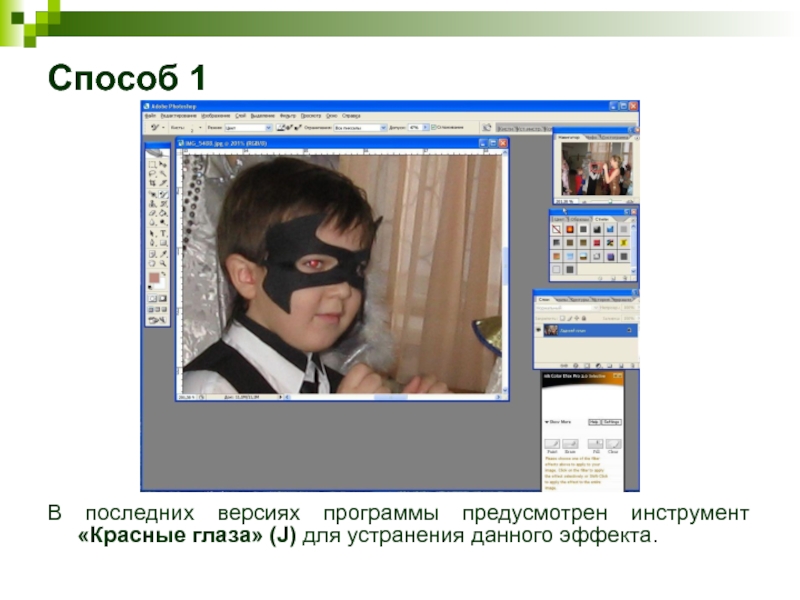Switch to the Образцы swatches tab
Image resolution: width=800 pixels, height=600 pixels.
[x=580, y=219]
